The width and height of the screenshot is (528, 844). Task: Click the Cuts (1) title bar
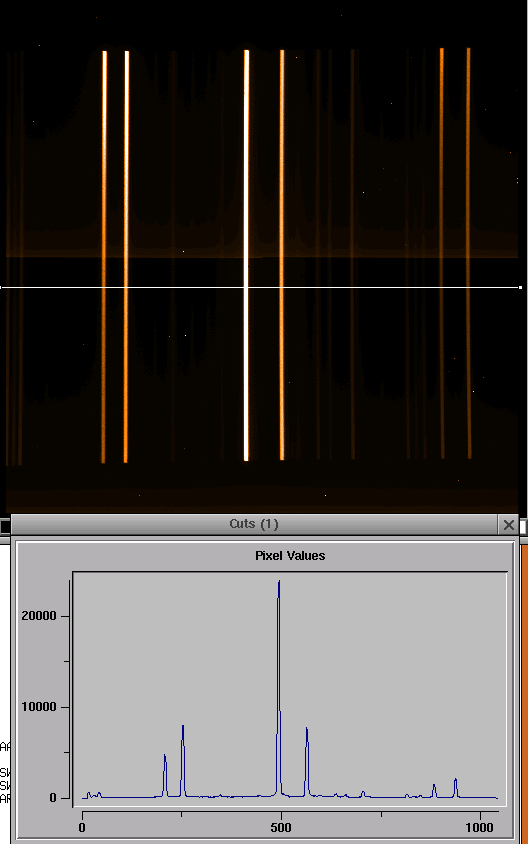[254, 524]
